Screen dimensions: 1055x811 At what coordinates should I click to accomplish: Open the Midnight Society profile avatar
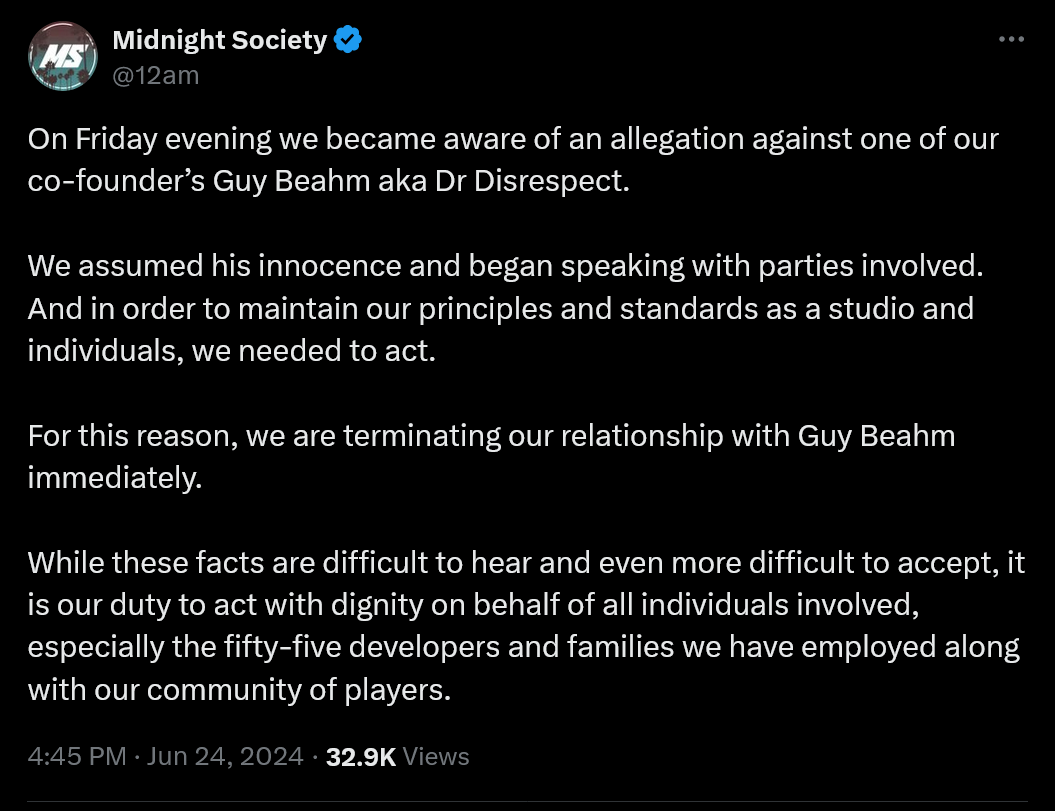(x=63, y=56)
